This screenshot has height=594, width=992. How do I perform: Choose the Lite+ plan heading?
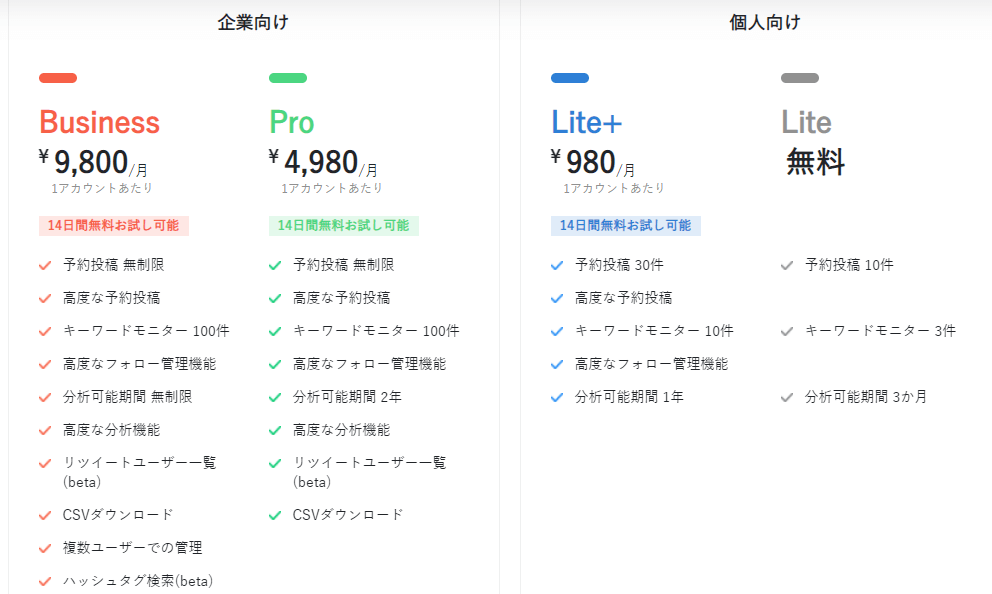point(586,122)
